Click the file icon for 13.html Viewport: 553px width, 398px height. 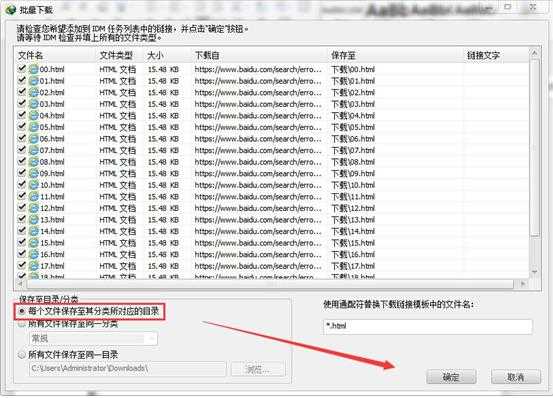[x=34, y=220]
